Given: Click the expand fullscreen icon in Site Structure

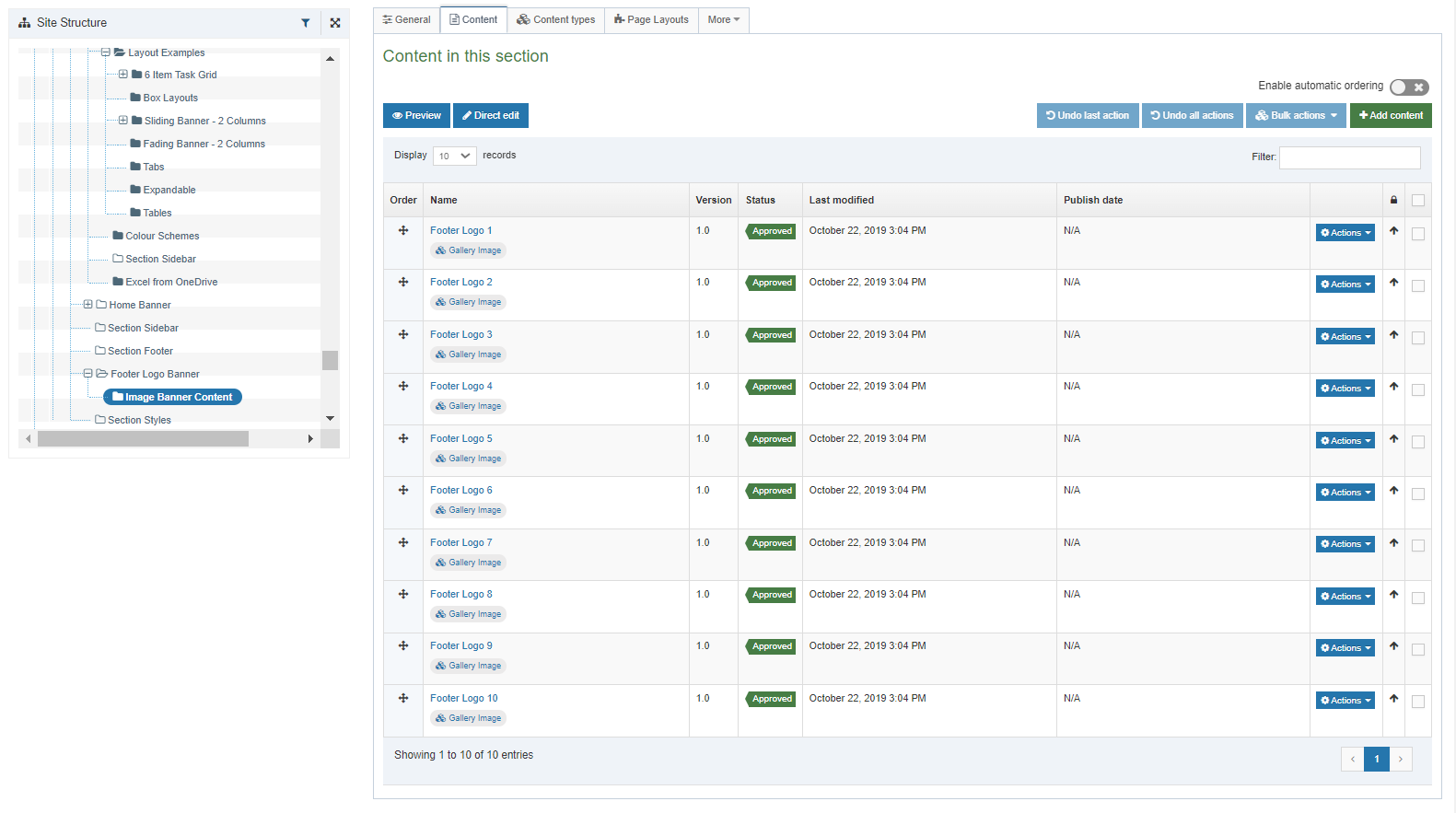Looking at the screenshot, I should [x=335, y=23].
